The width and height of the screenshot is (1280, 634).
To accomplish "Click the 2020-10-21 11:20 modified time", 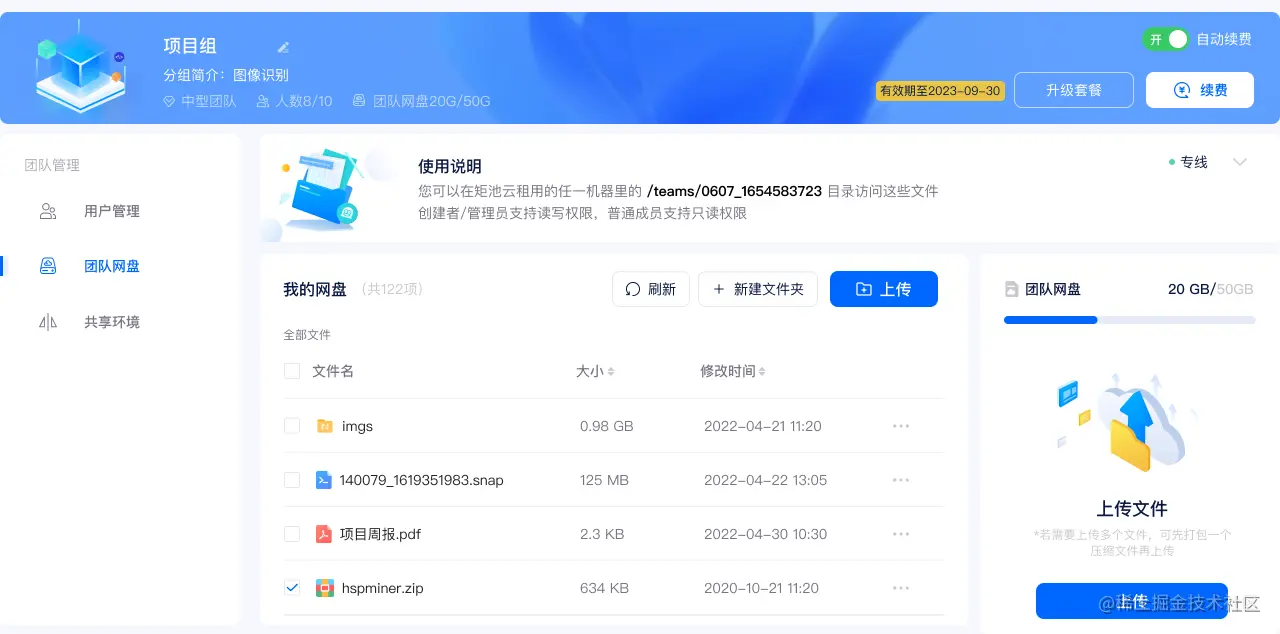I will [x=762, y=588].
